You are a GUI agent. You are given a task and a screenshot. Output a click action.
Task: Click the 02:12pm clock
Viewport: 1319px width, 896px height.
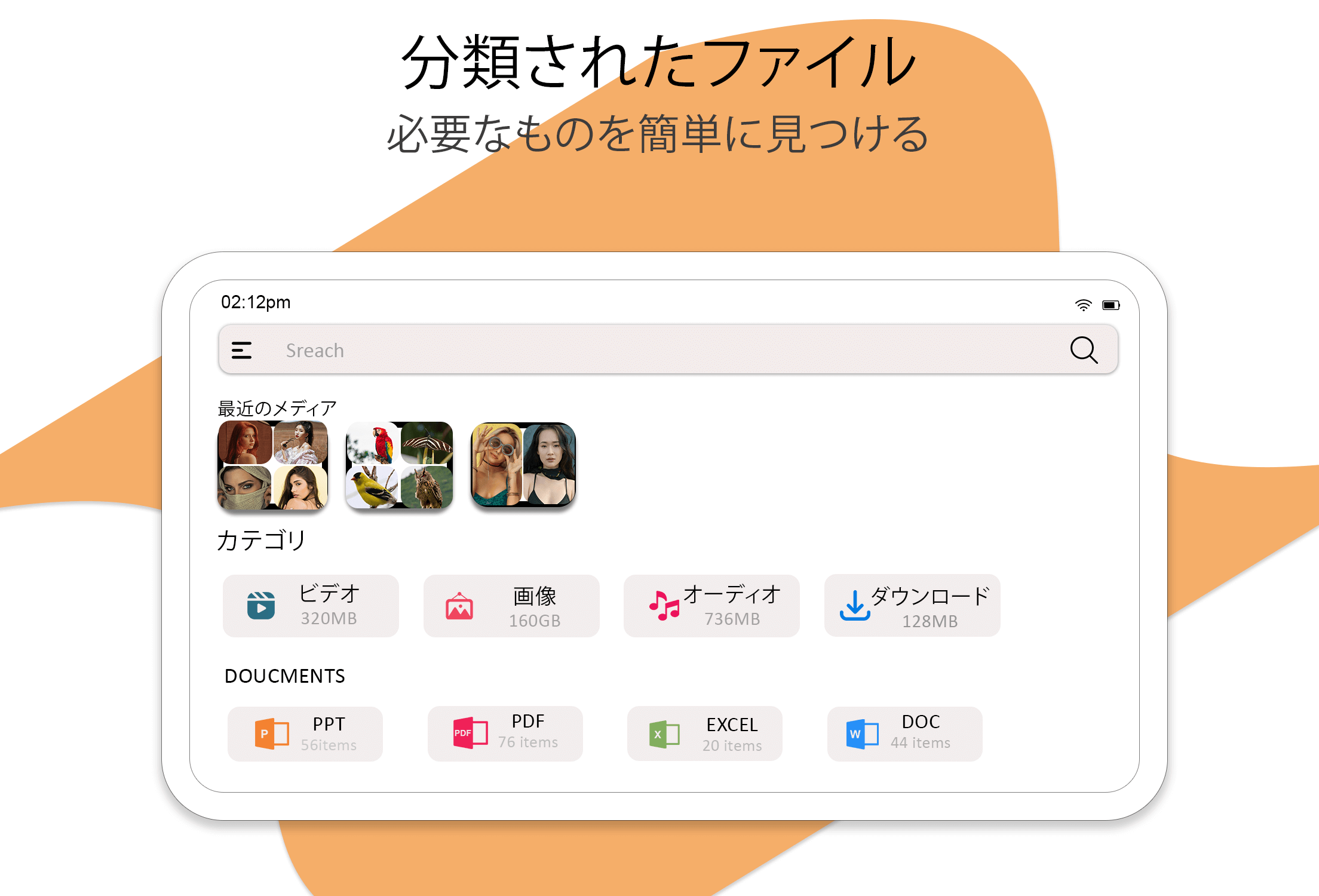[x=256, y=302]
